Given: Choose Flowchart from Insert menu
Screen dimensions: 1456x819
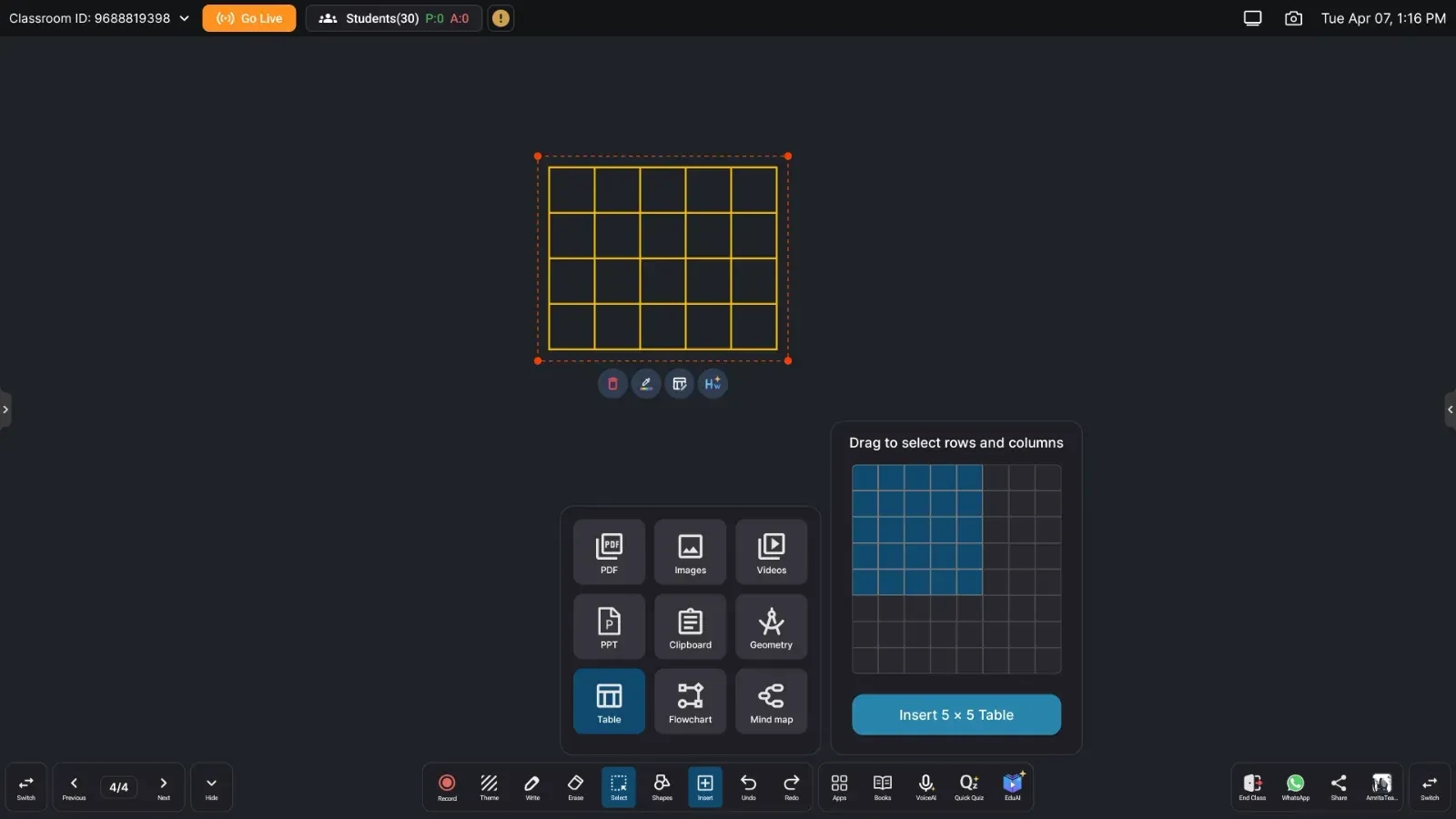Looking at the screenshot, I should click(x=690, y=702).
